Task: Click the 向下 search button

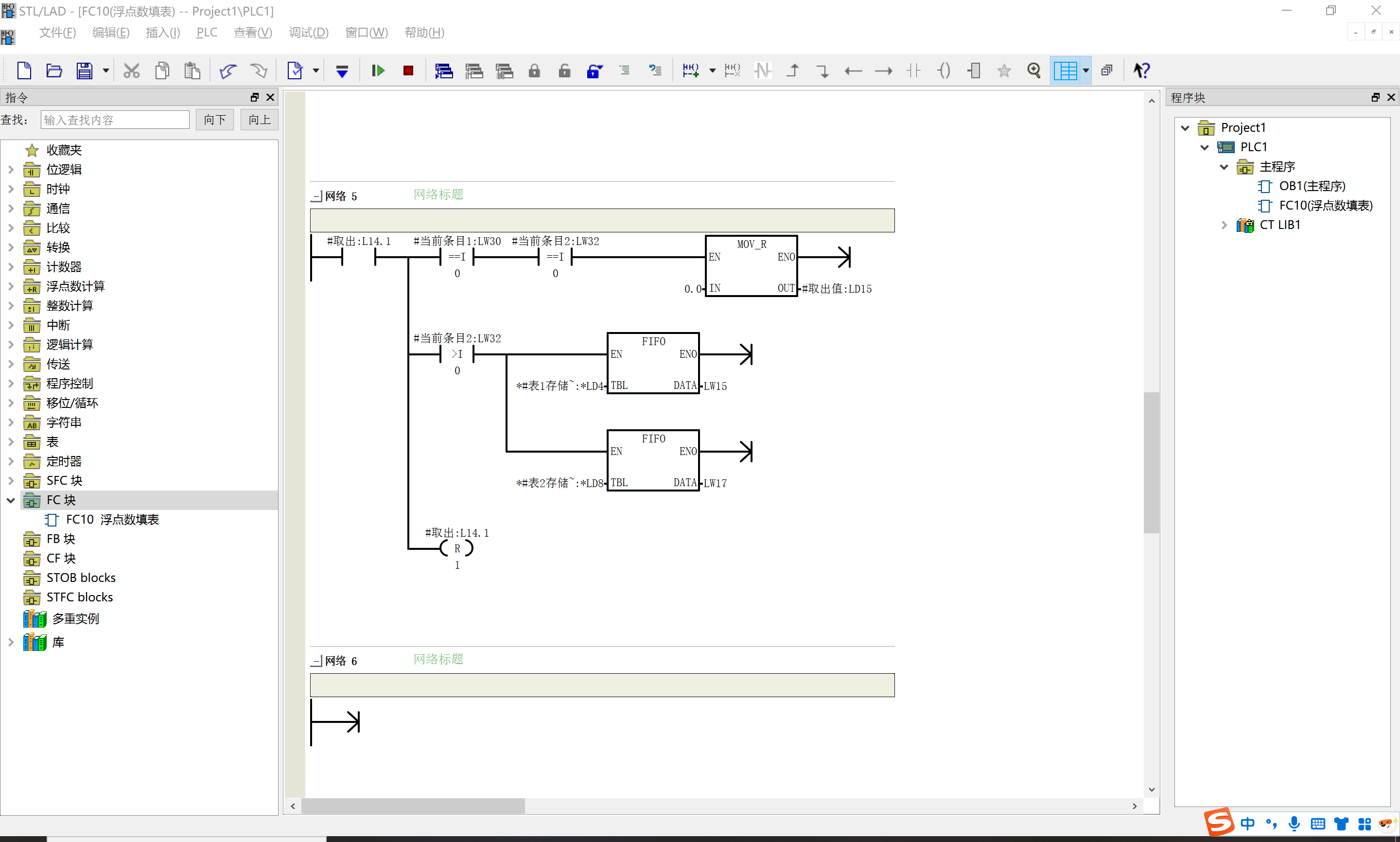Action: [214, 120]
